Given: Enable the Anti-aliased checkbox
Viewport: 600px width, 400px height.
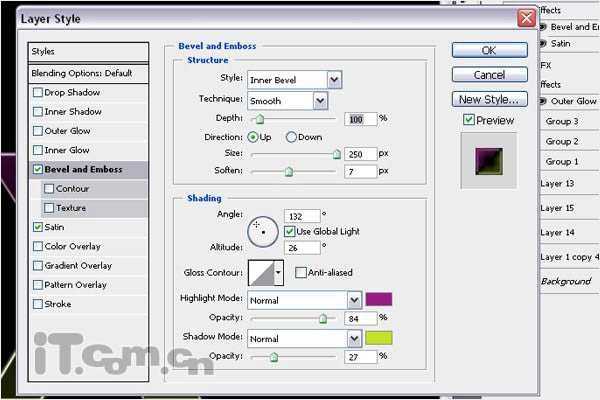Looking at the screenshot, I should pos(300,272).
